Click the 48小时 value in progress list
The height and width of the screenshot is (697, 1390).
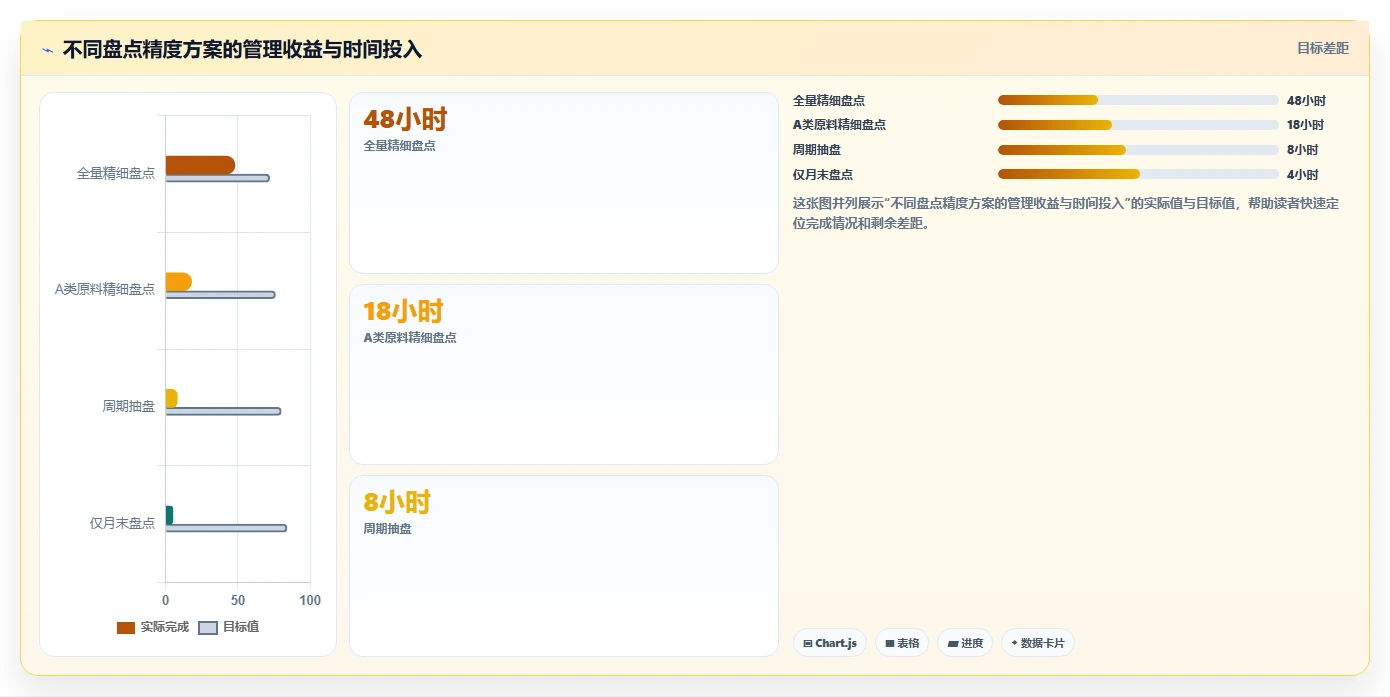click(1306, 101)
